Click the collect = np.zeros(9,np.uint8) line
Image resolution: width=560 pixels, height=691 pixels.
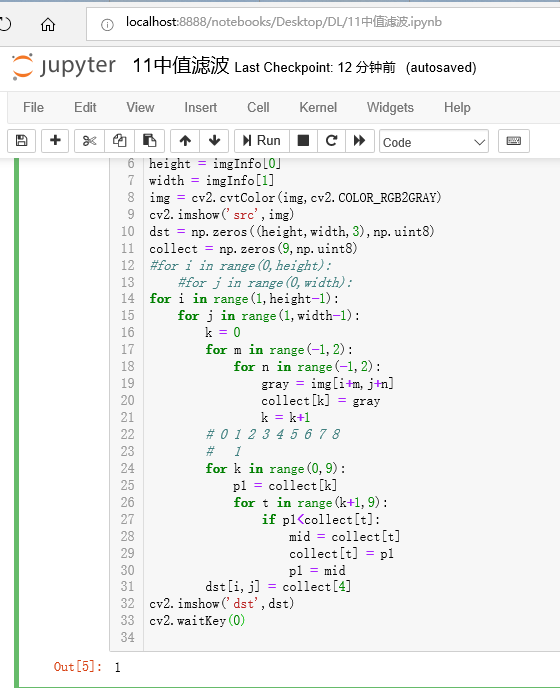click(x=253, y=249)
